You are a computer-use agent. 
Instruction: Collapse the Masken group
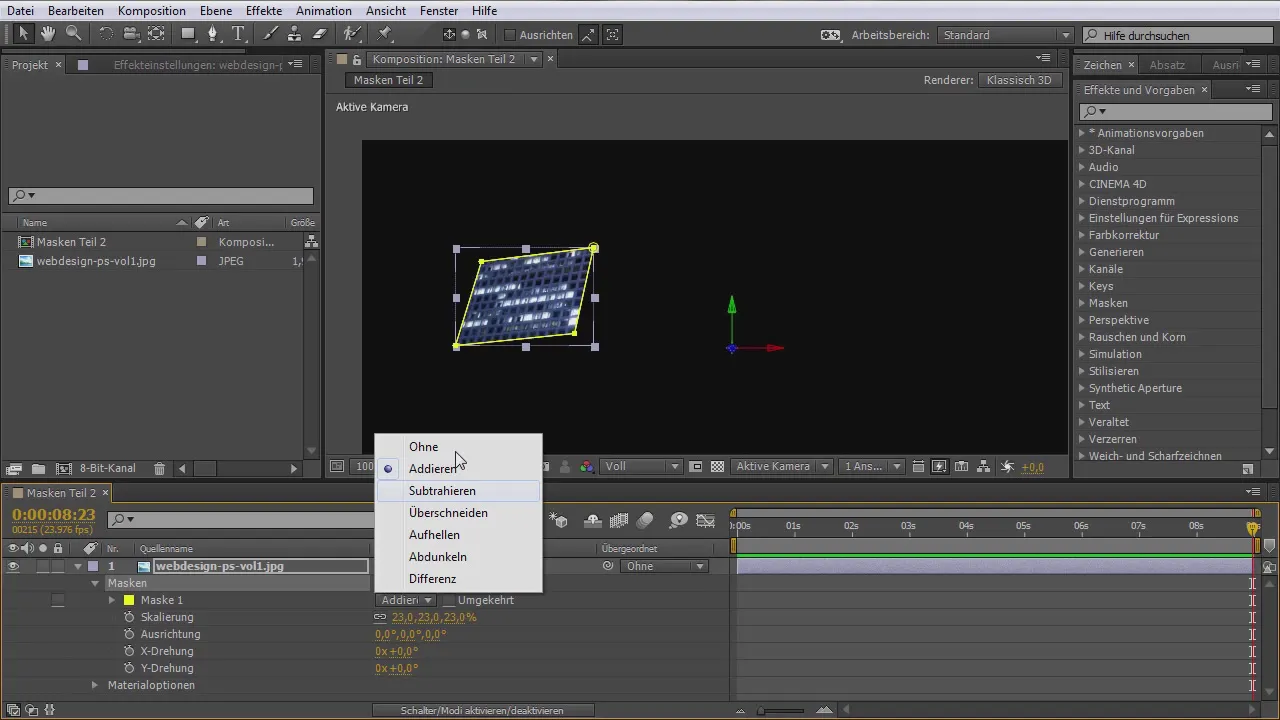point(96,583)
